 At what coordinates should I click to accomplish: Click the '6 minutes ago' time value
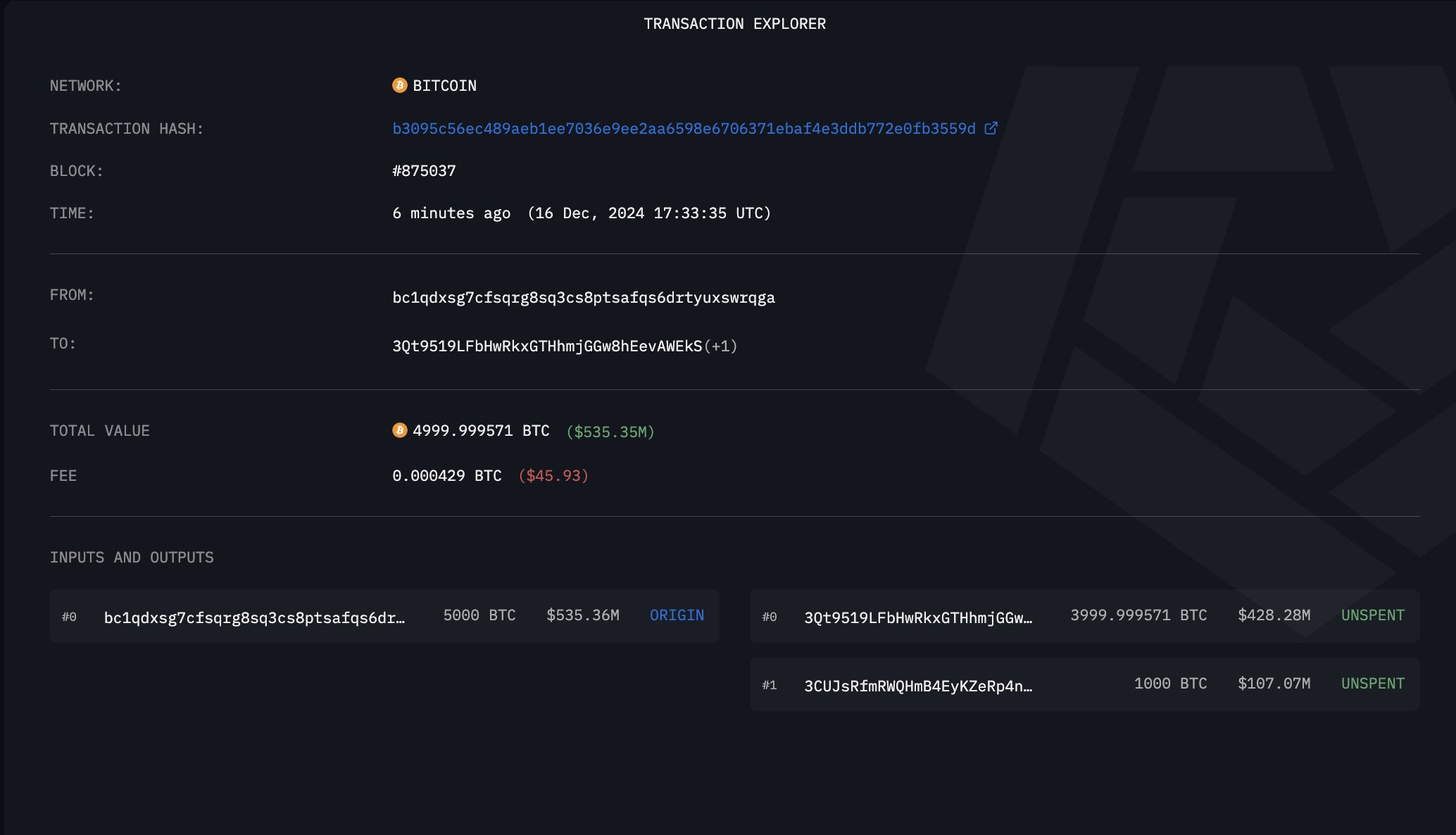point(451,213)
